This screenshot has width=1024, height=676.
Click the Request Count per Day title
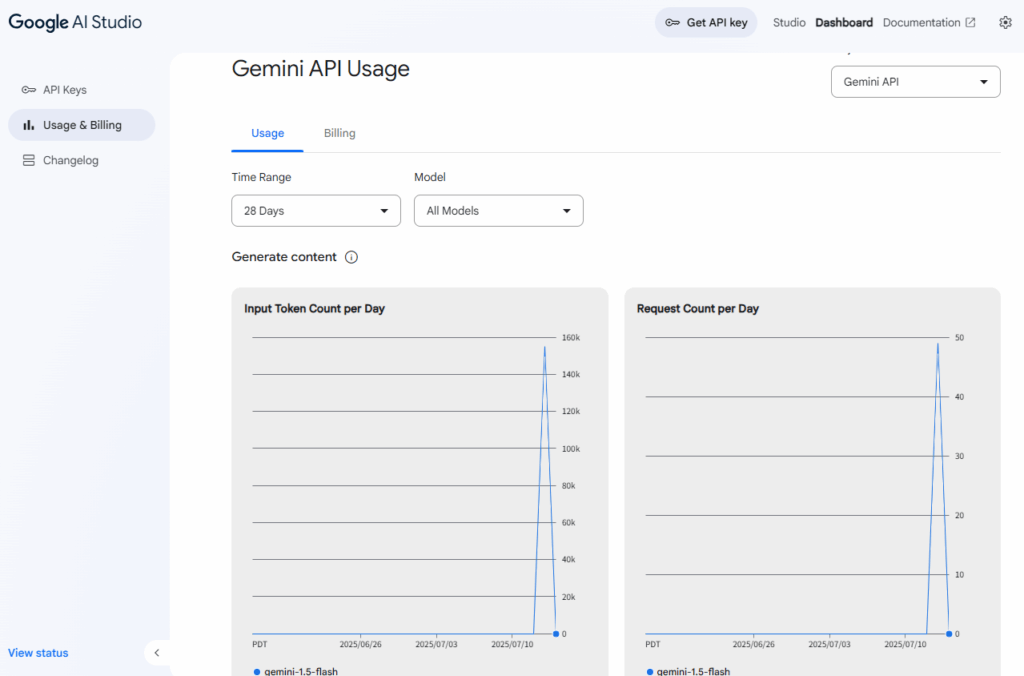point(698,309)
